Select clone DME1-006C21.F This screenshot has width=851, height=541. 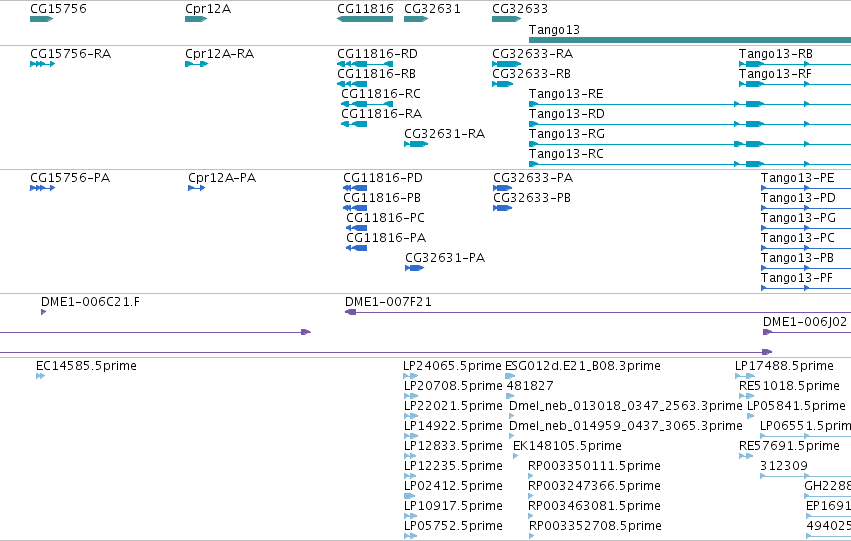[x=90, y=302]
